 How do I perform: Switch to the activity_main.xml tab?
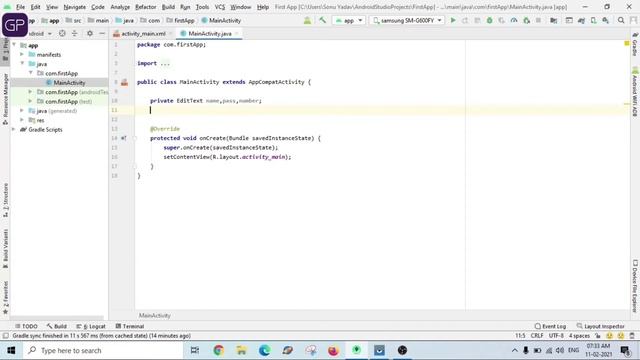click(142, 33)
